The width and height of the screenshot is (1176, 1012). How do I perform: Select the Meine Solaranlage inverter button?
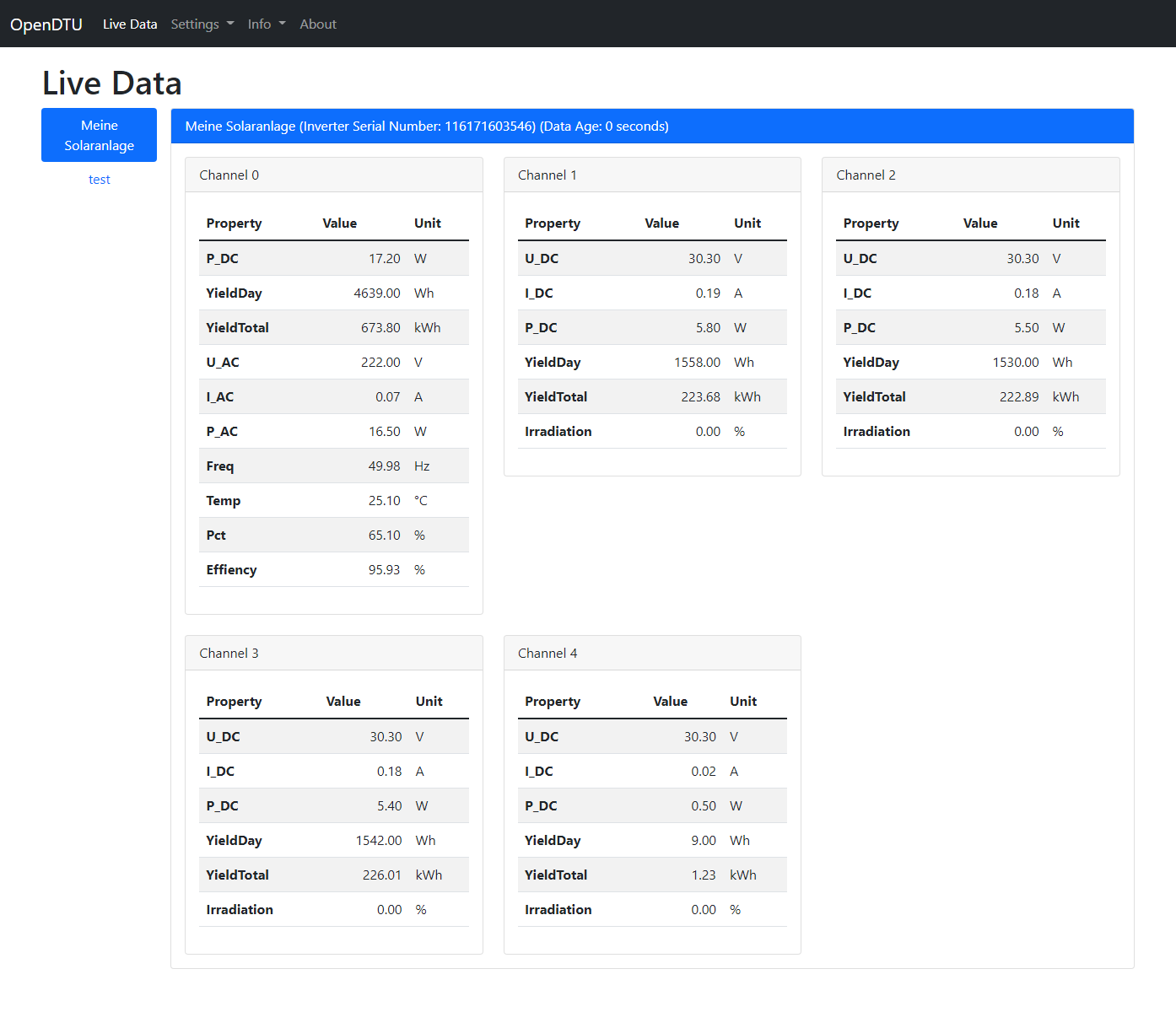coord(99,135)
